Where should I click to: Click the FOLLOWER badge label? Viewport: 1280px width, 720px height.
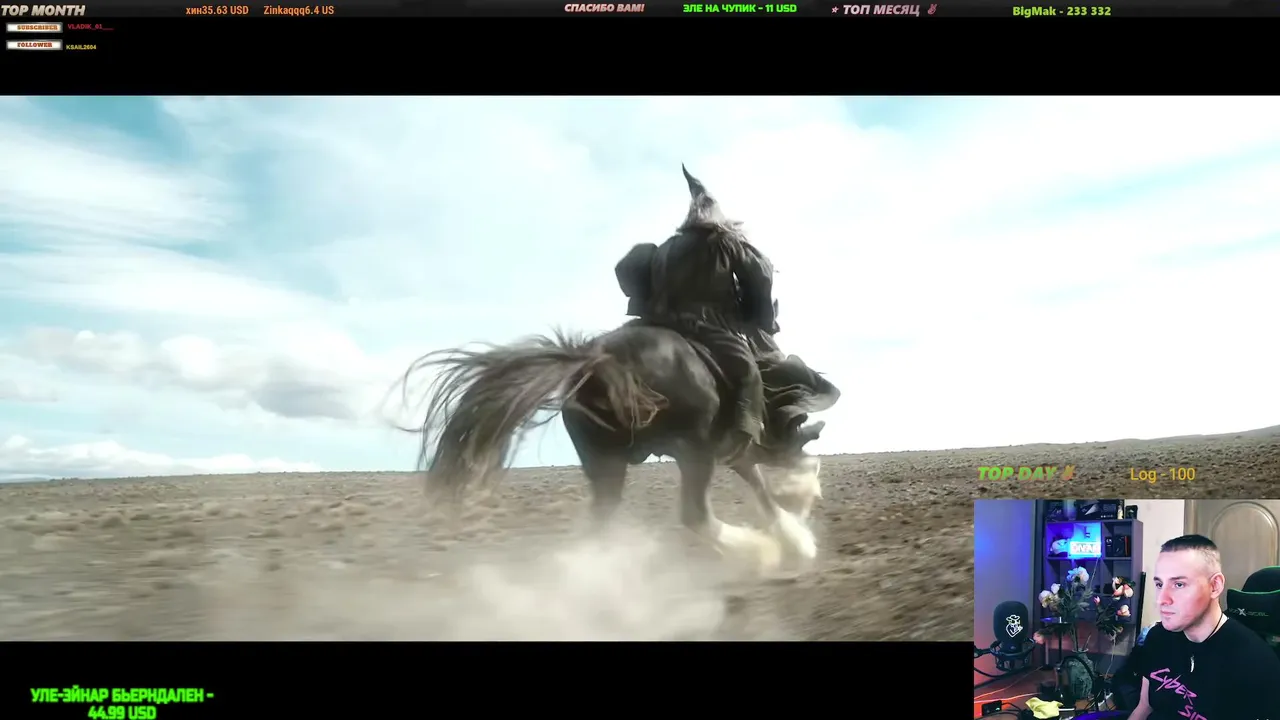(34, 45)
